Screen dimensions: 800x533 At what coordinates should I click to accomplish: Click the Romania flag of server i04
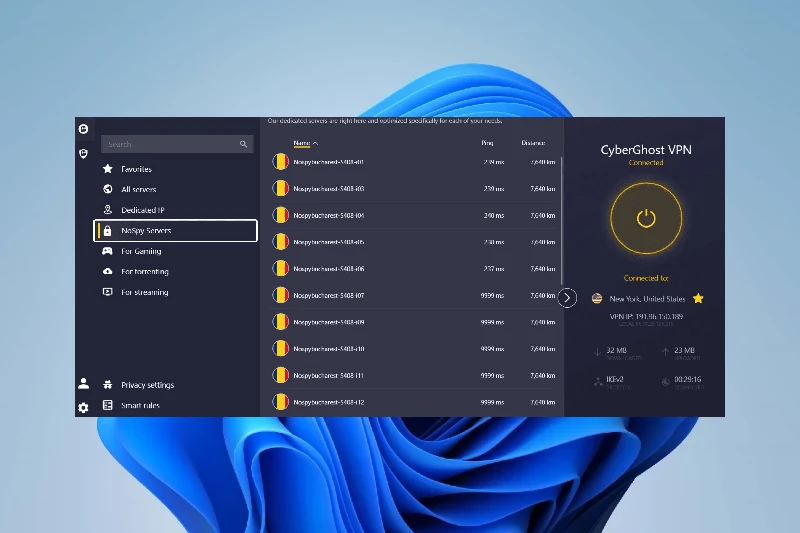(281, 215)
